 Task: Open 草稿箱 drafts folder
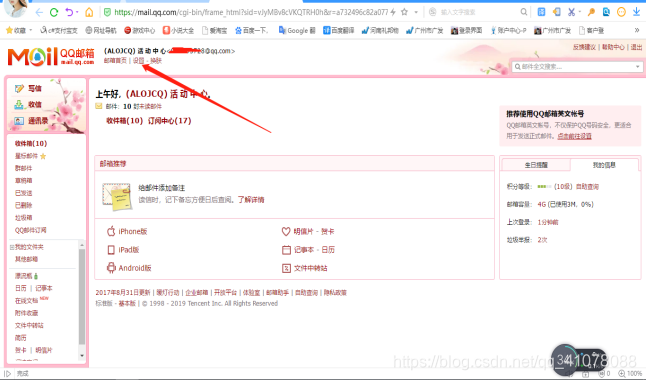[x=23, y=181]
